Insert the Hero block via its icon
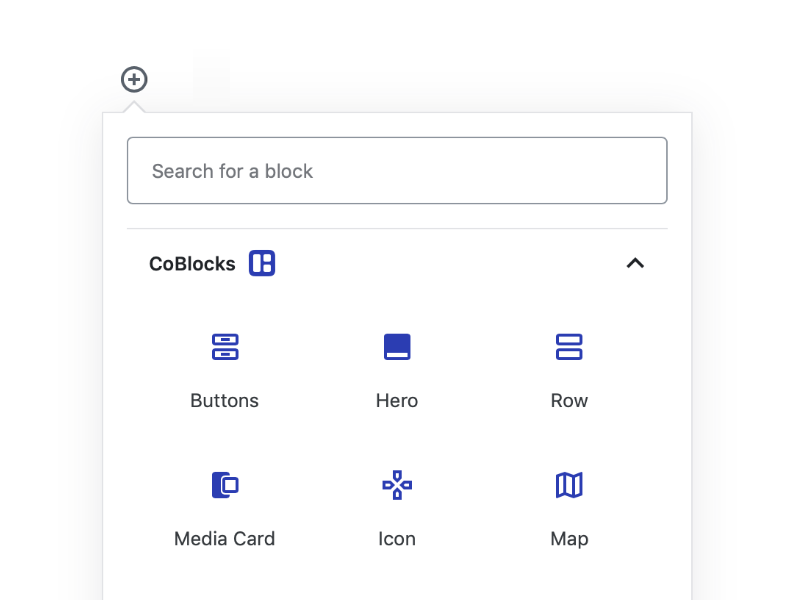Image resolution: width=800 pixels, height=600 pixels. (397, 347)
